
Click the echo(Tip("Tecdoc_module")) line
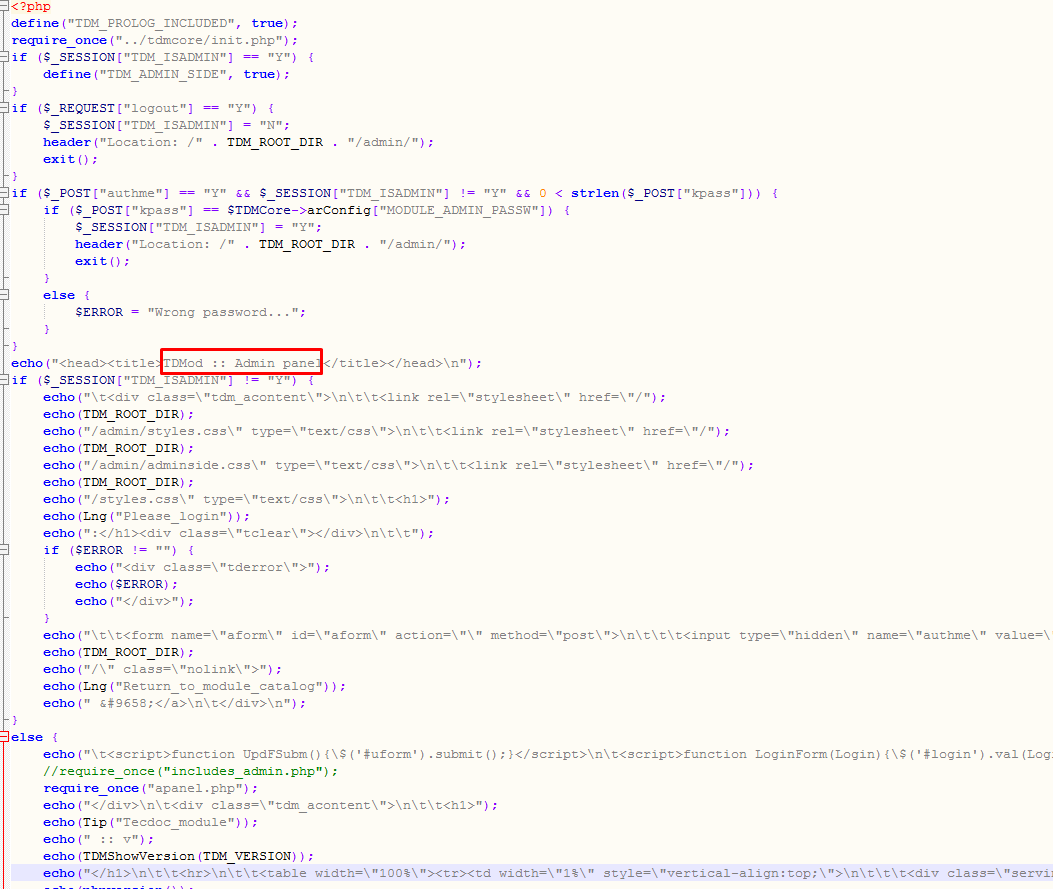pos(150,823)
